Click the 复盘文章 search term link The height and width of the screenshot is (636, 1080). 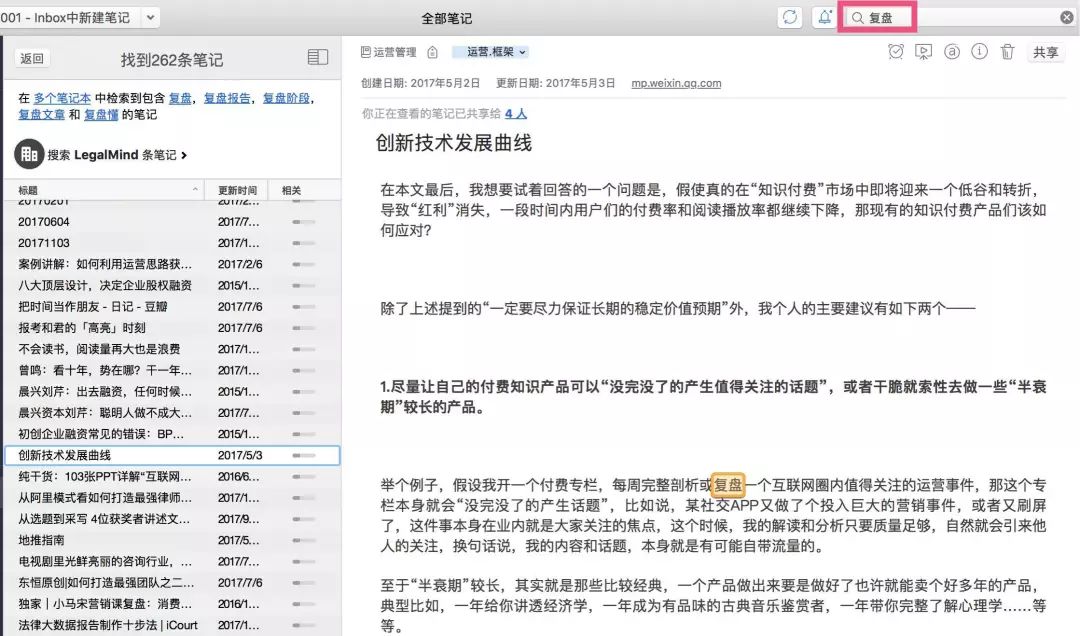(41, 114)
